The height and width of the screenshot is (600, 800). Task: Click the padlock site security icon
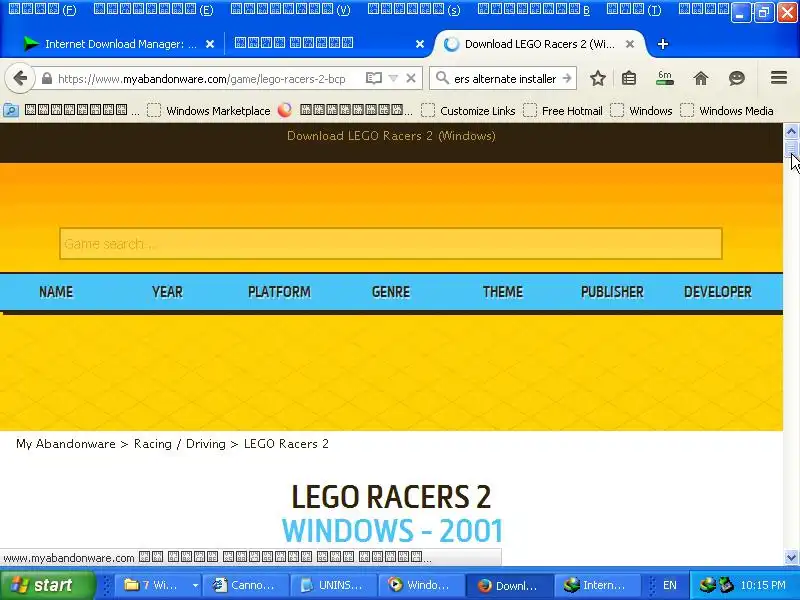tap(46, 79)
